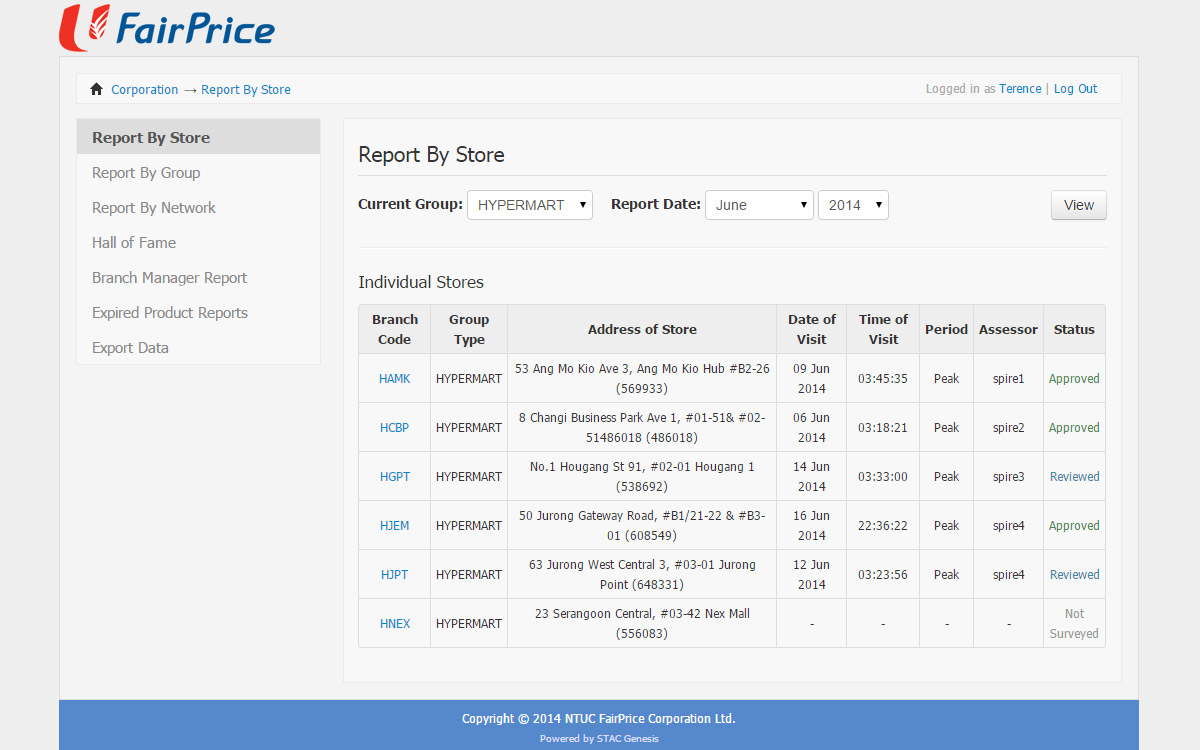Click the Individual Stores heading
1200x750 pixels.
421,282
